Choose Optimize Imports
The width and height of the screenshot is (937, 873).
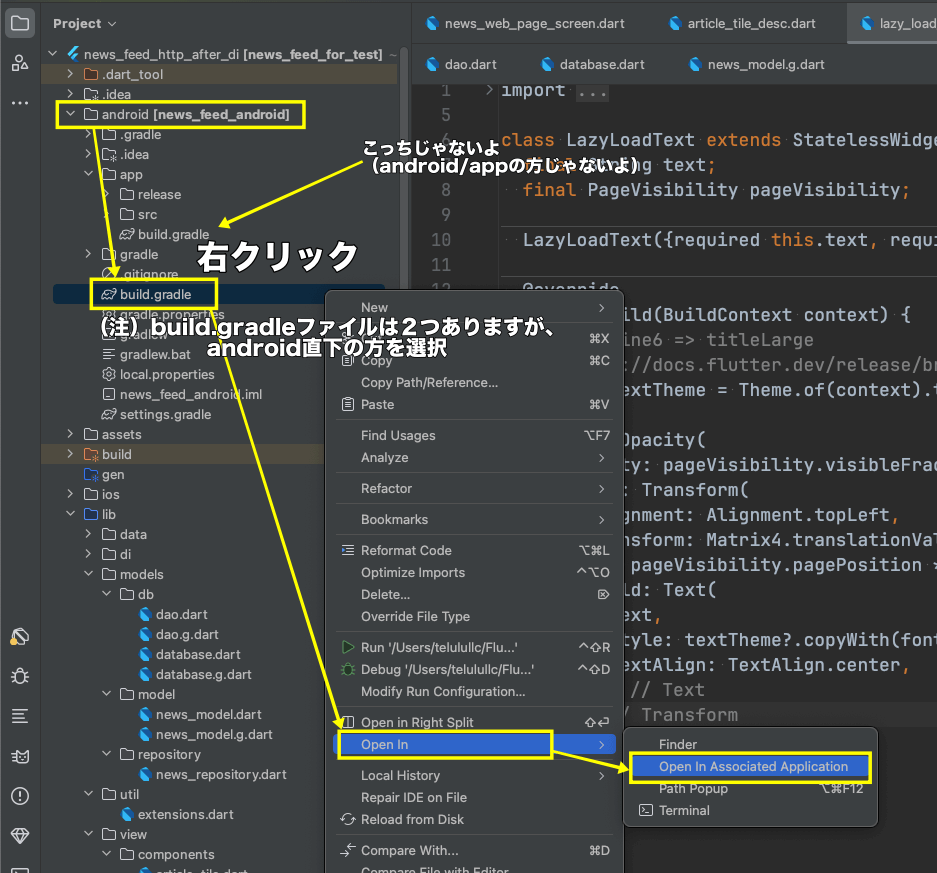(x=474, y=572)
